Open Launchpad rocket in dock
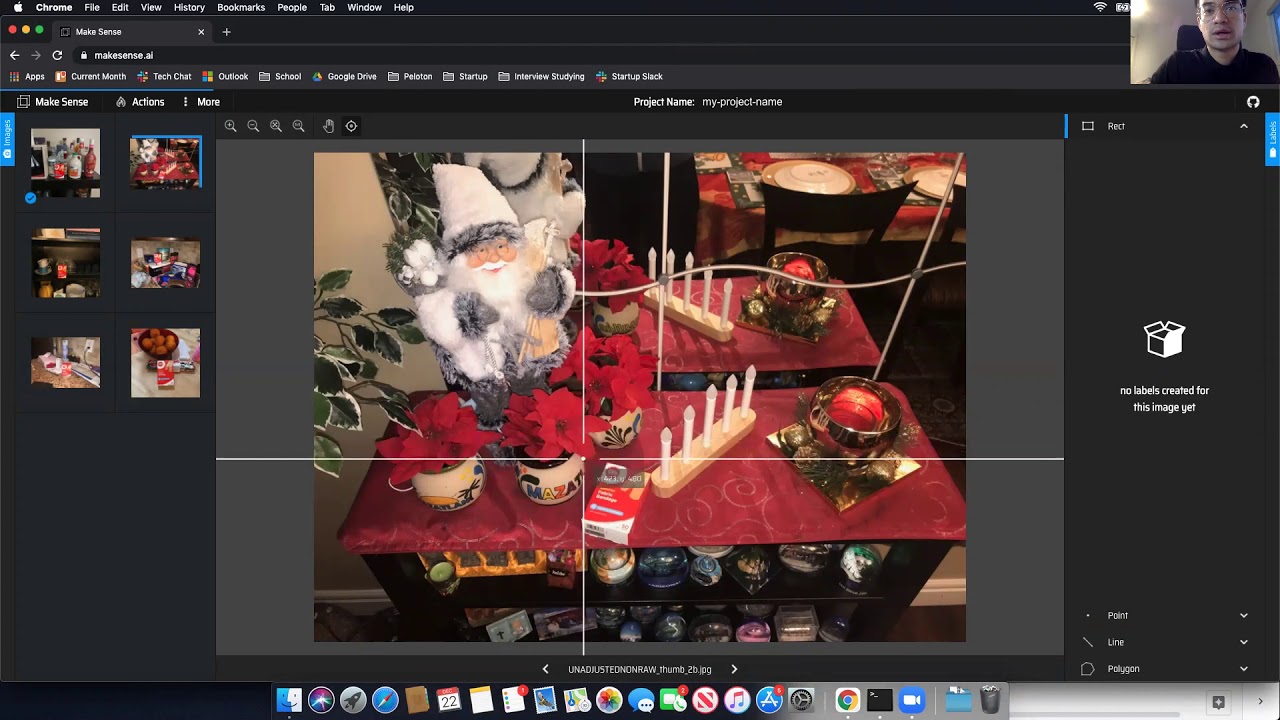The height and width of the screenshot is (720, 1280). (x=353, y=700)
